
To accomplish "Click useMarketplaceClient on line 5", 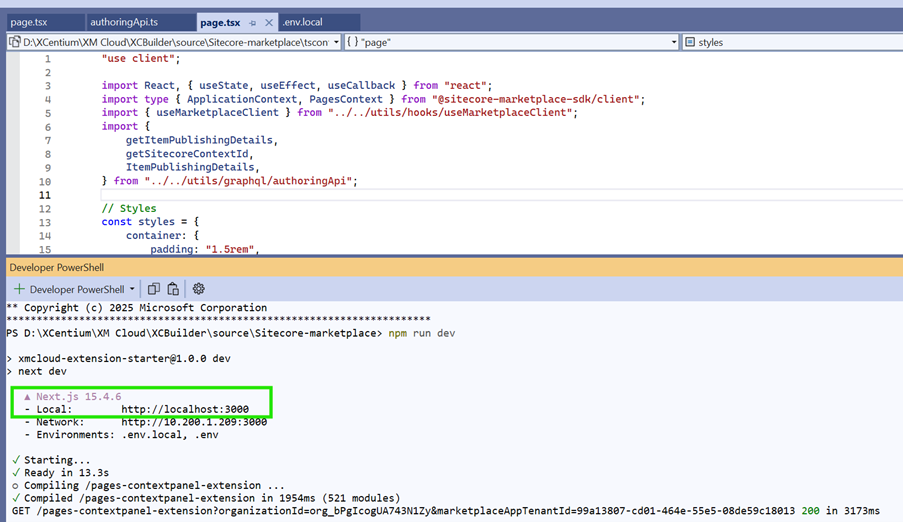I will pos(217,112).
